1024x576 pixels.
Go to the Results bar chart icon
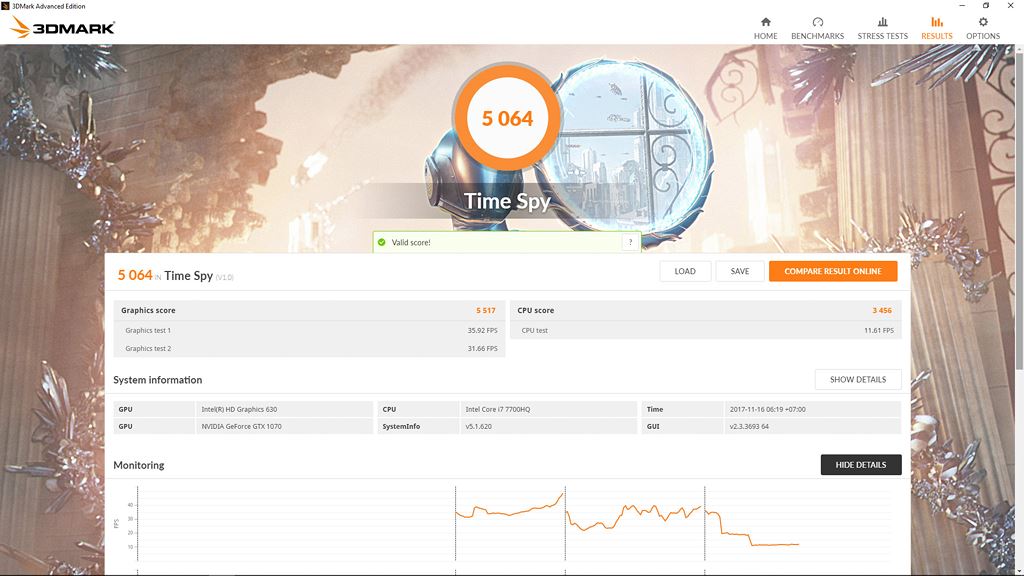936,22
